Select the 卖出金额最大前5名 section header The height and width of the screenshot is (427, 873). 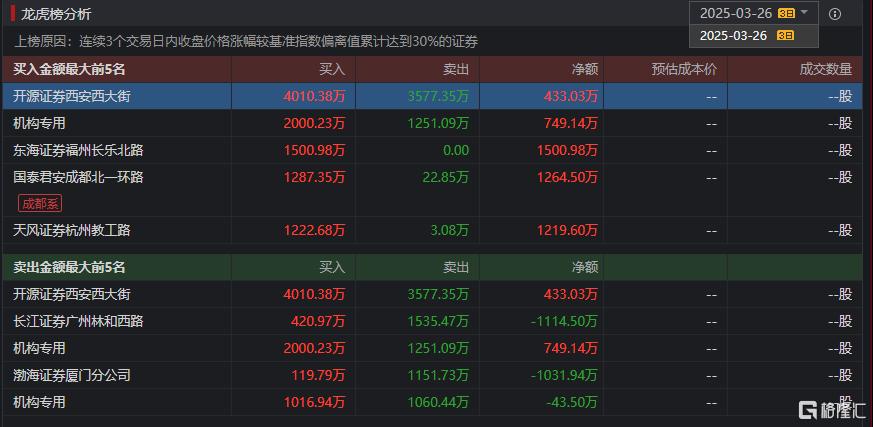[69, 267]
